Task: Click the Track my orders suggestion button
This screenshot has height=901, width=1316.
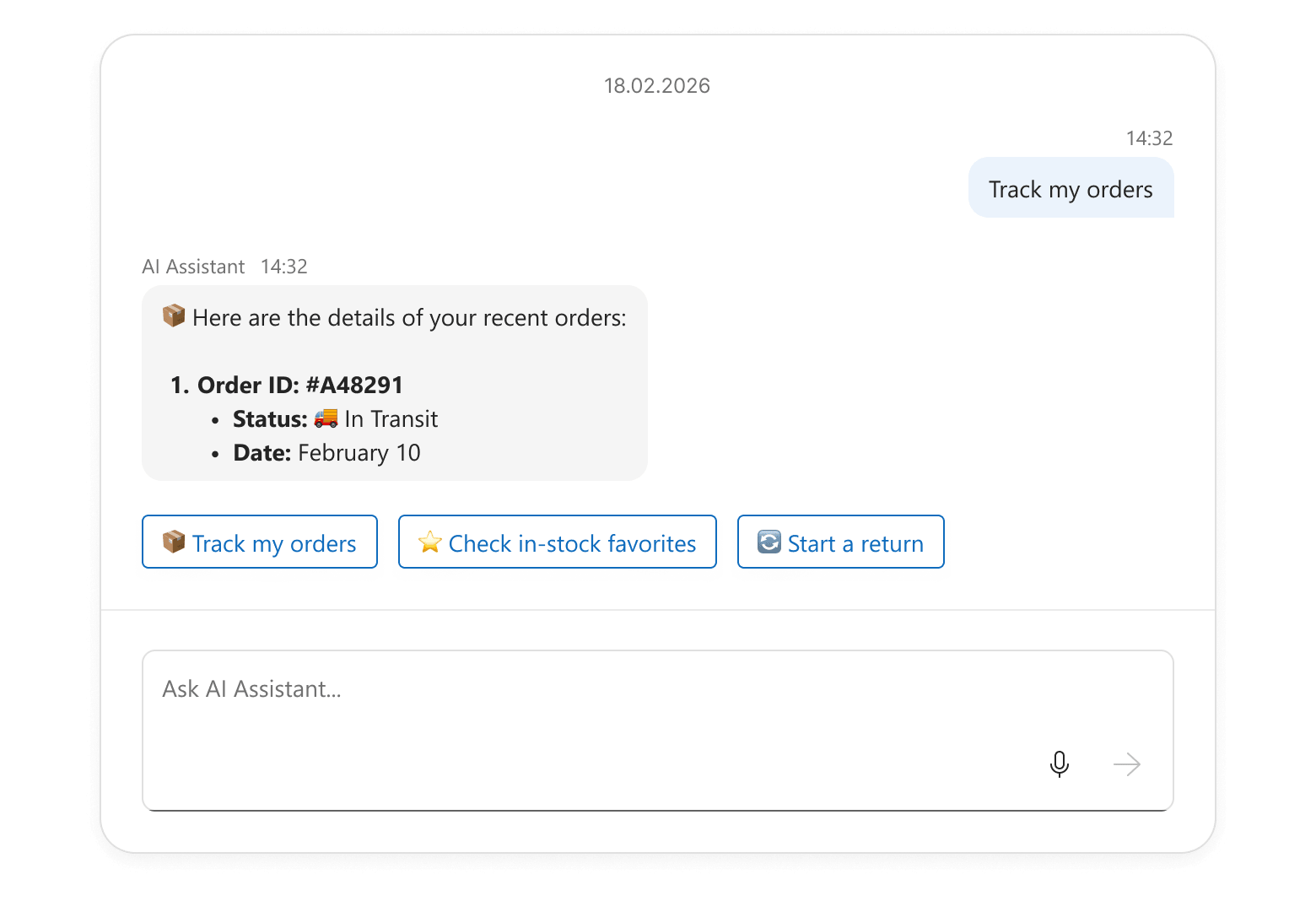Action: point(260,542)
